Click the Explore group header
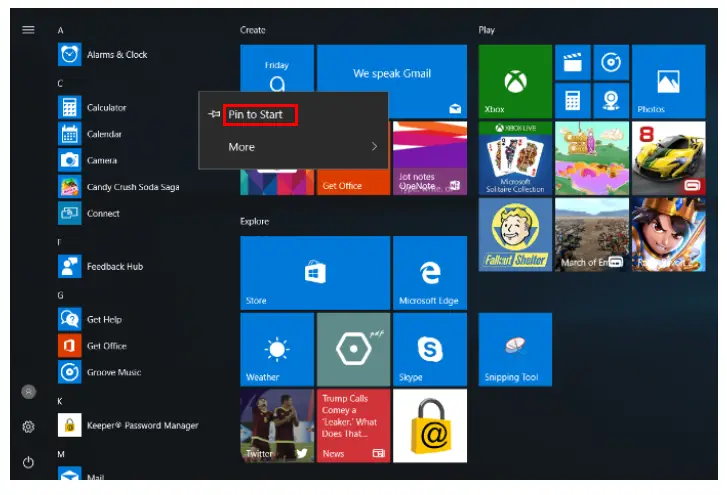 point(255,222)
